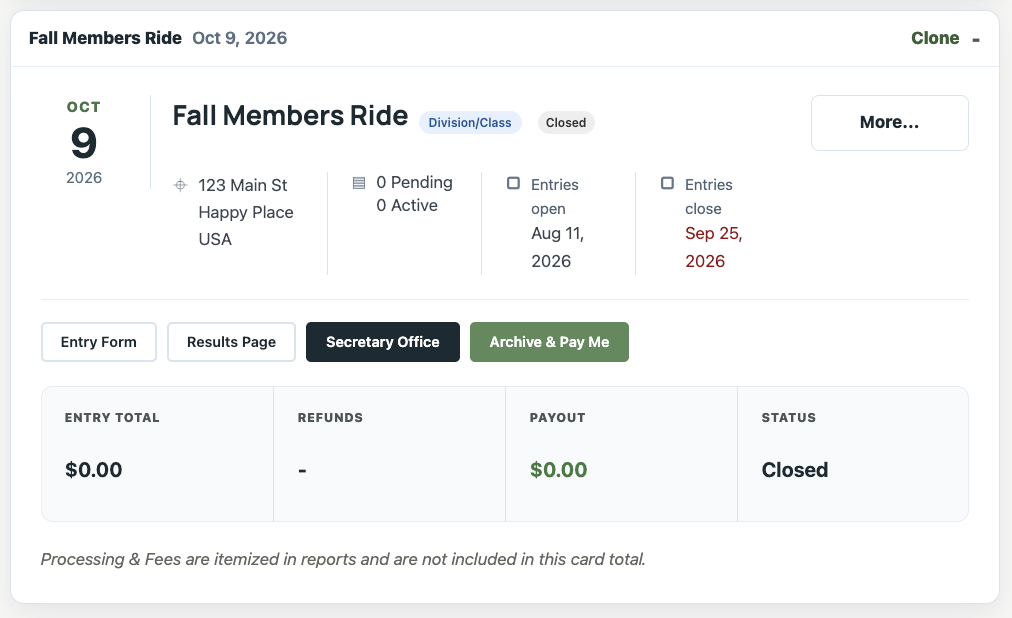The height and width of the screenshot is (618, 1012).
Task: Click the header date Oct 9, 2026
Action: pyautogui.click(x=239, y=38)
